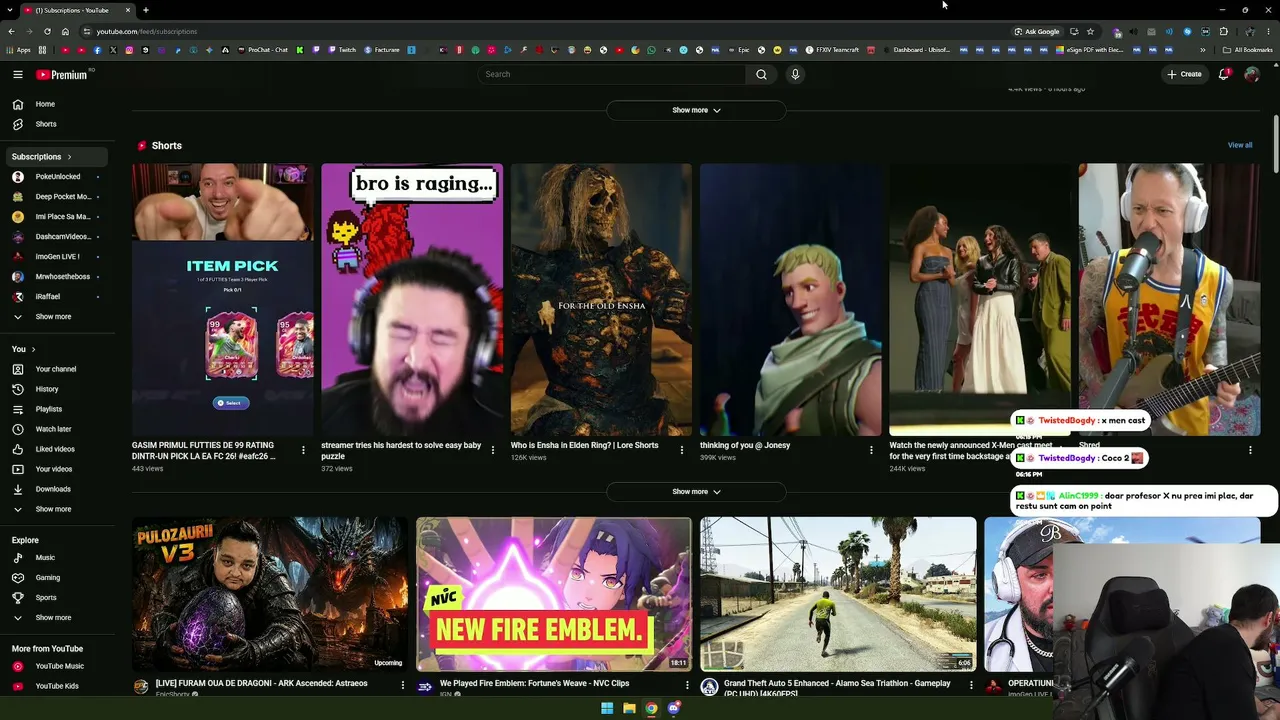Viewport: 1280px width, 720px height.
Task: Open the tab search dropdown arrow
Action: pyautogui.click(x=10, y=10)
